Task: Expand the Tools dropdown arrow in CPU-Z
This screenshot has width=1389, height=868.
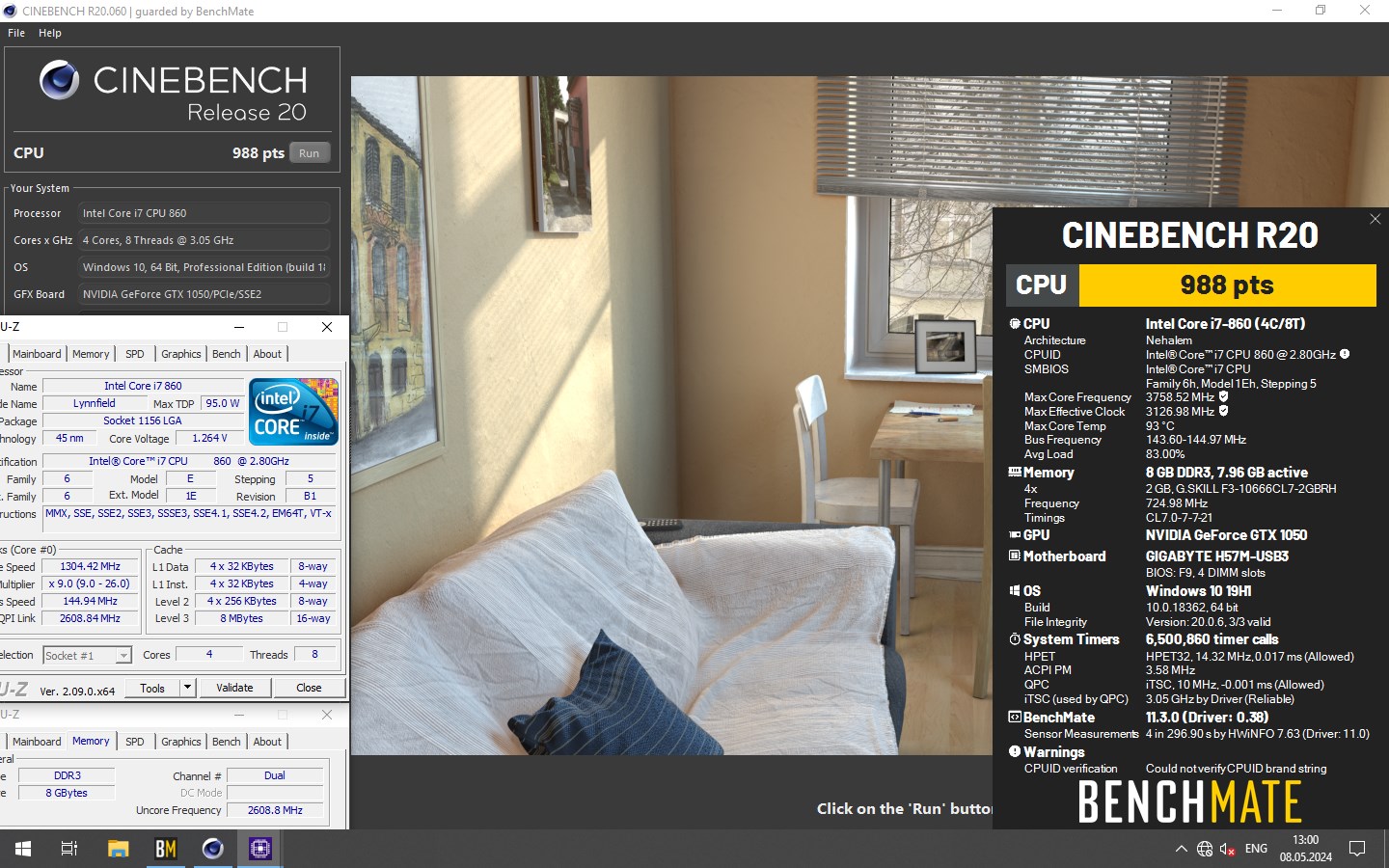Action: click(x=188, y=688)
